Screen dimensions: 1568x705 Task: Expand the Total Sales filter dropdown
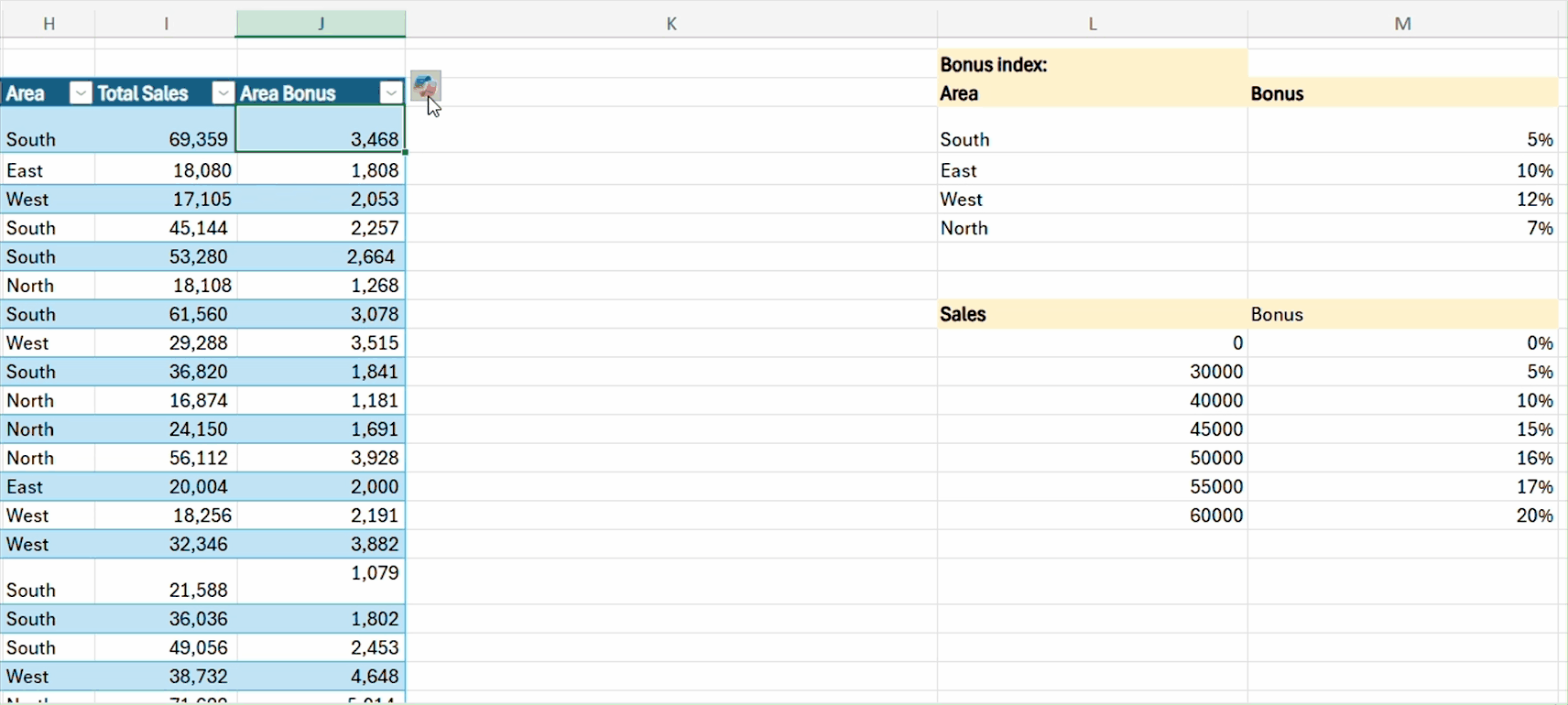click(223, 93)
